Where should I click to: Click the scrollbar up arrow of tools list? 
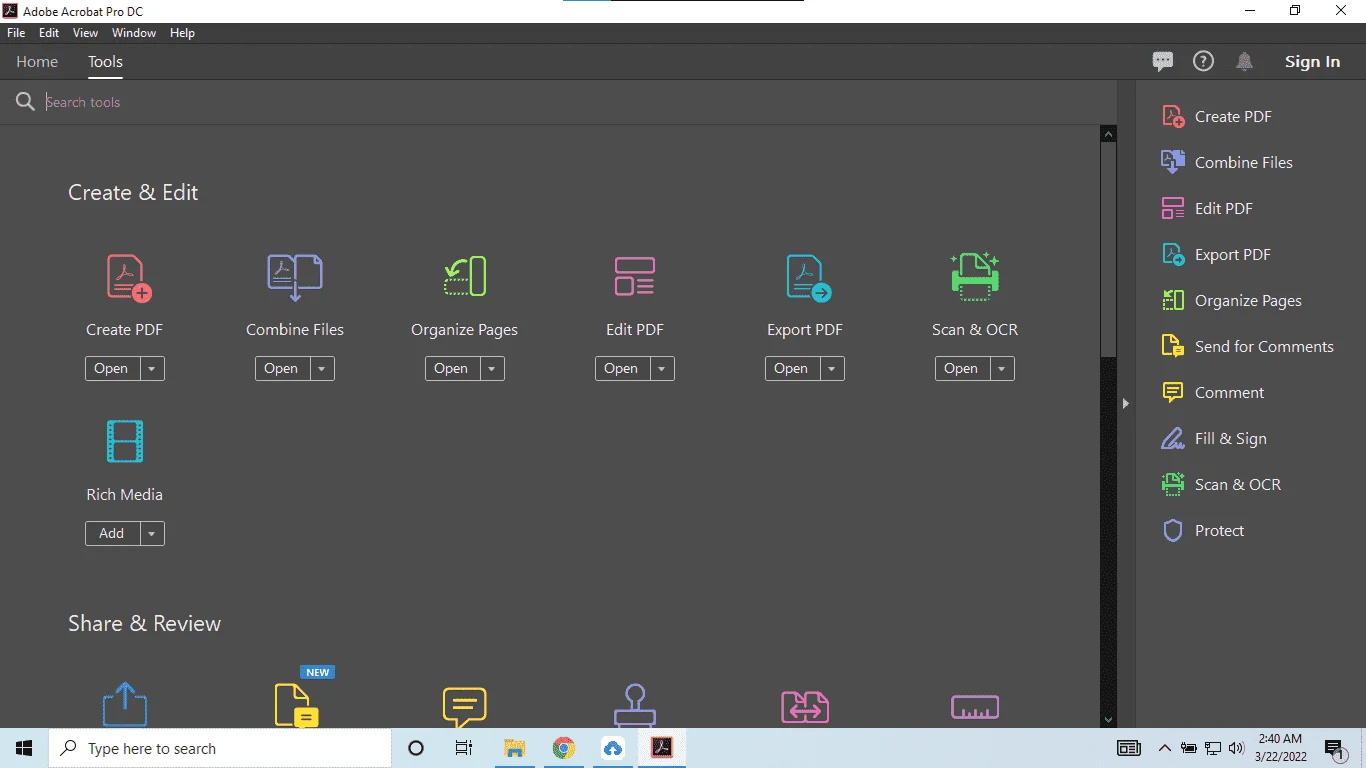(x=1108, y=134)
